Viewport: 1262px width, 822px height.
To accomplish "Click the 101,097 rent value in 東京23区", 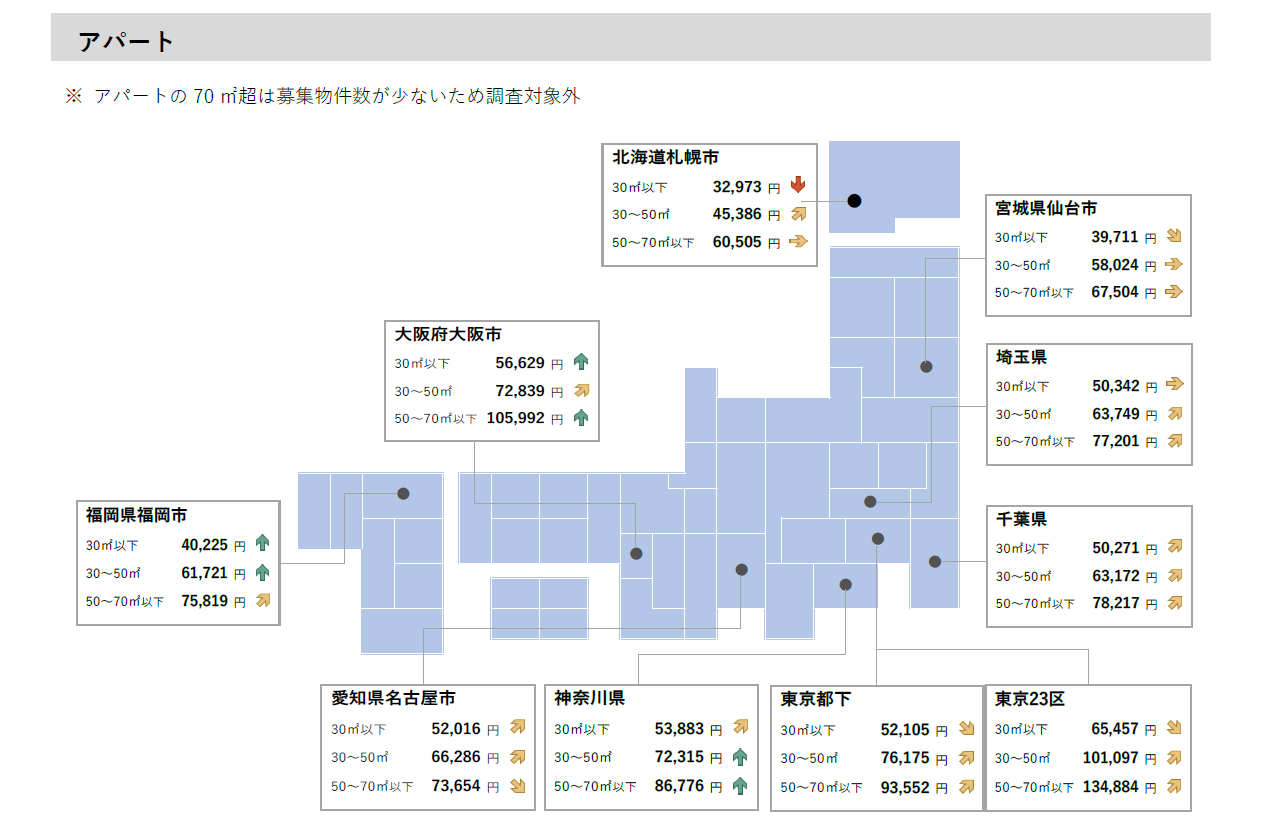I will tap(1110, 758).
